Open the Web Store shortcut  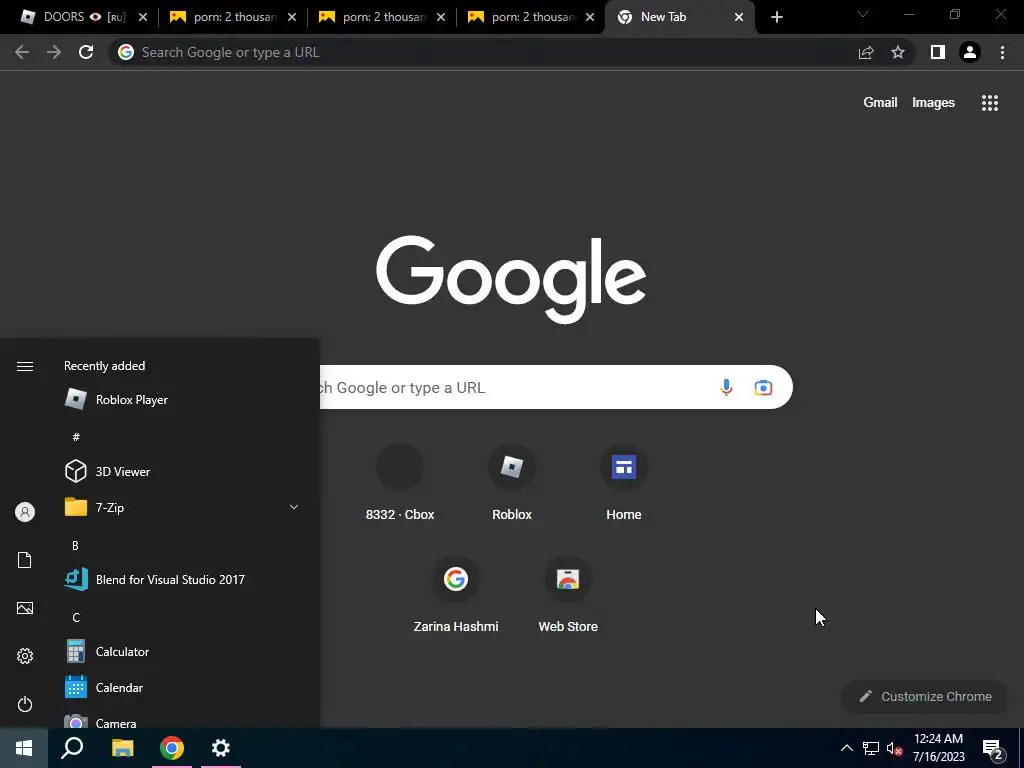tap(568, 595)
